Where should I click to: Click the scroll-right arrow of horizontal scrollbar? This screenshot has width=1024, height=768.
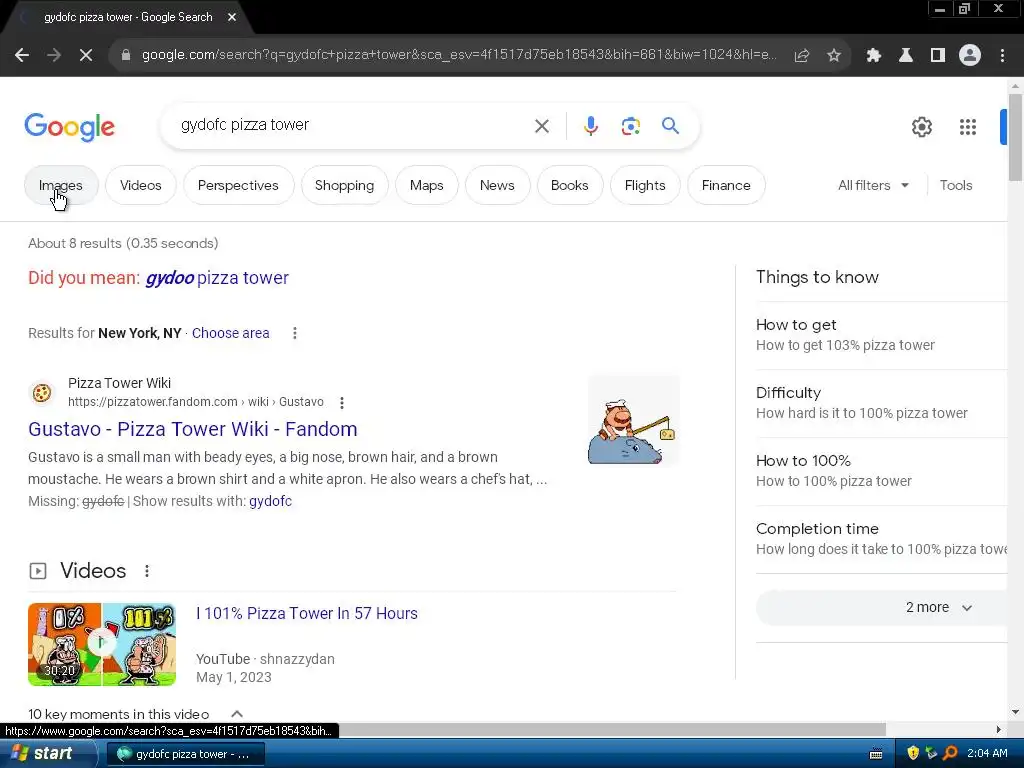[x=998, y=729]
